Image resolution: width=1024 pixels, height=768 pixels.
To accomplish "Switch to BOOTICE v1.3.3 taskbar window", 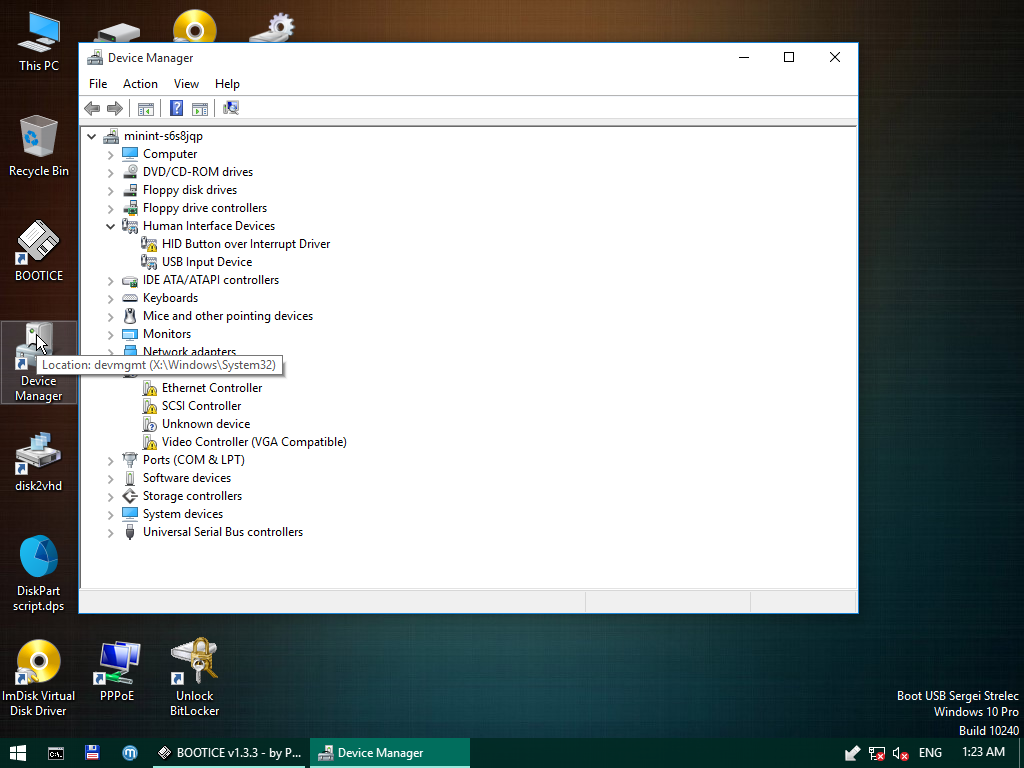I will tap(230, 753).
